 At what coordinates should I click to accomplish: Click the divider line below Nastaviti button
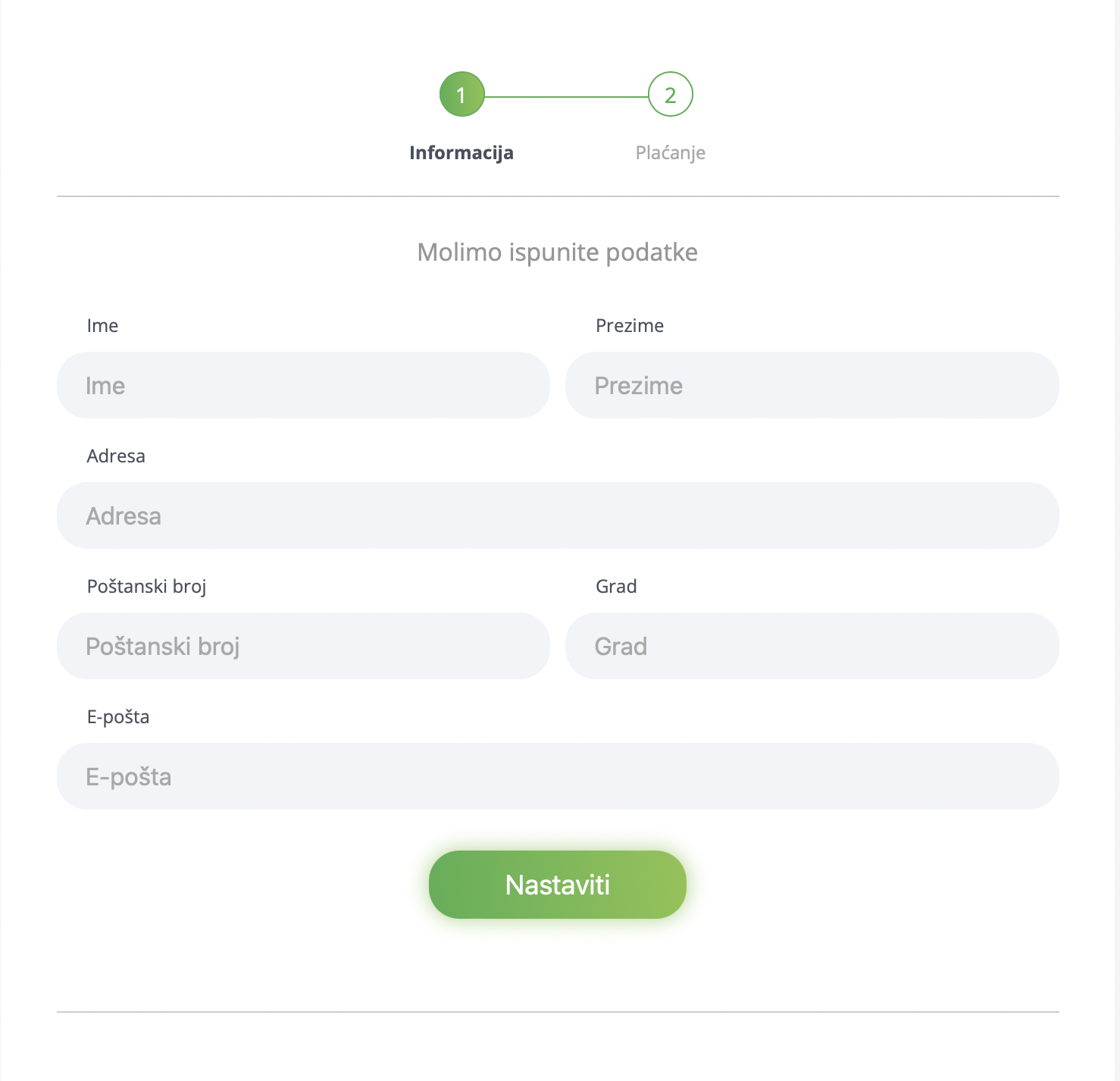[558, 1011]
